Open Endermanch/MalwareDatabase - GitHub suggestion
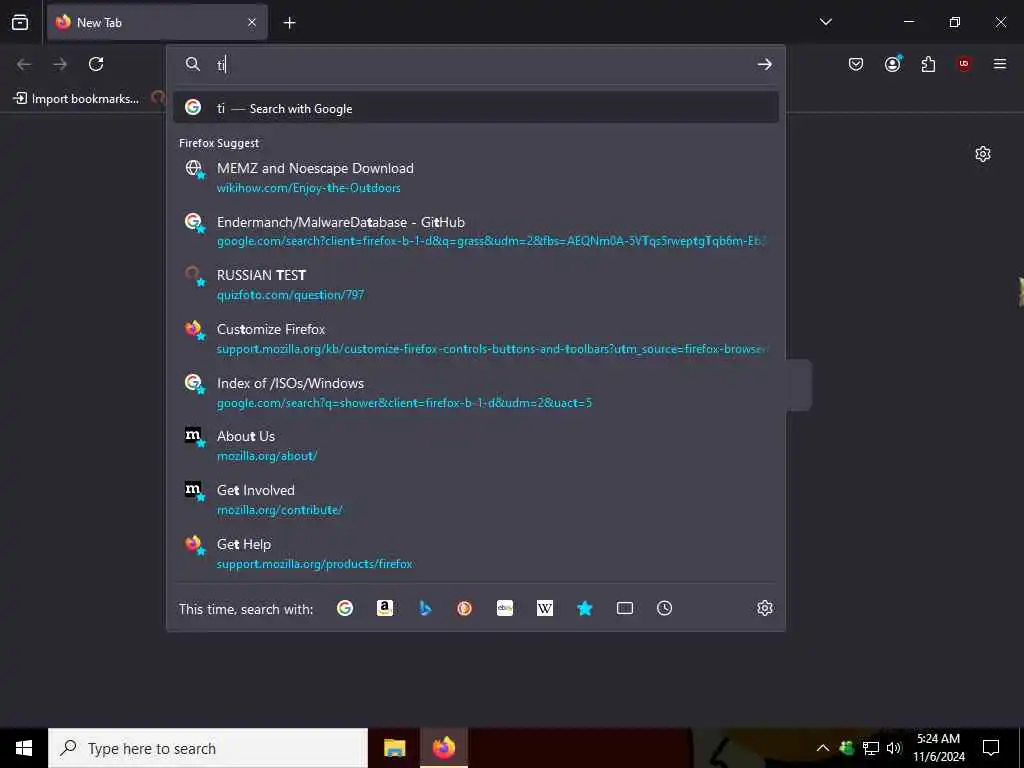Image resolution: width=1024 pixels, height=768 pixels. pyautogui.click(x=475, y=231)
